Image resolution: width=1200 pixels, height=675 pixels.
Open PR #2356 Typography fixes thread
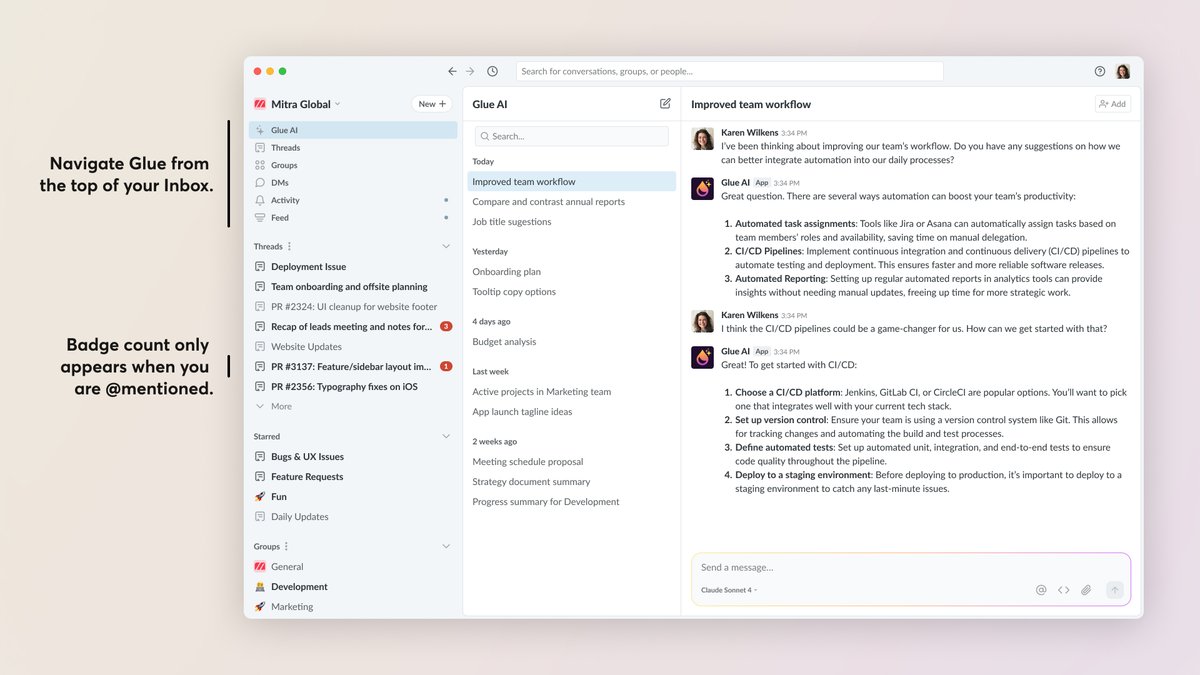click(x=353, y=387)
